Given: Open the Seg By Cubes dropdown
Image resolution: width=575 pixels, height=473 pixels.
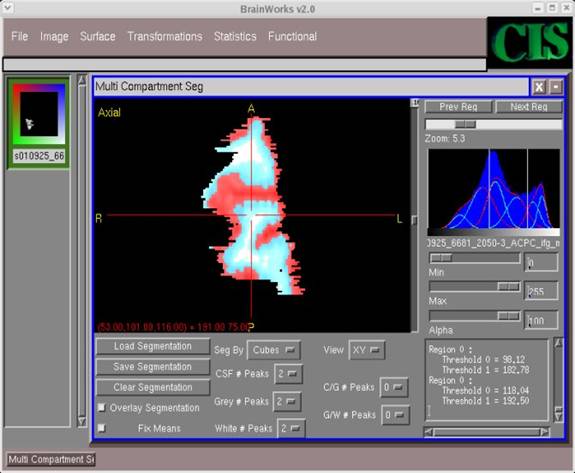Looking at the screenshot, I should pos(274,350).
